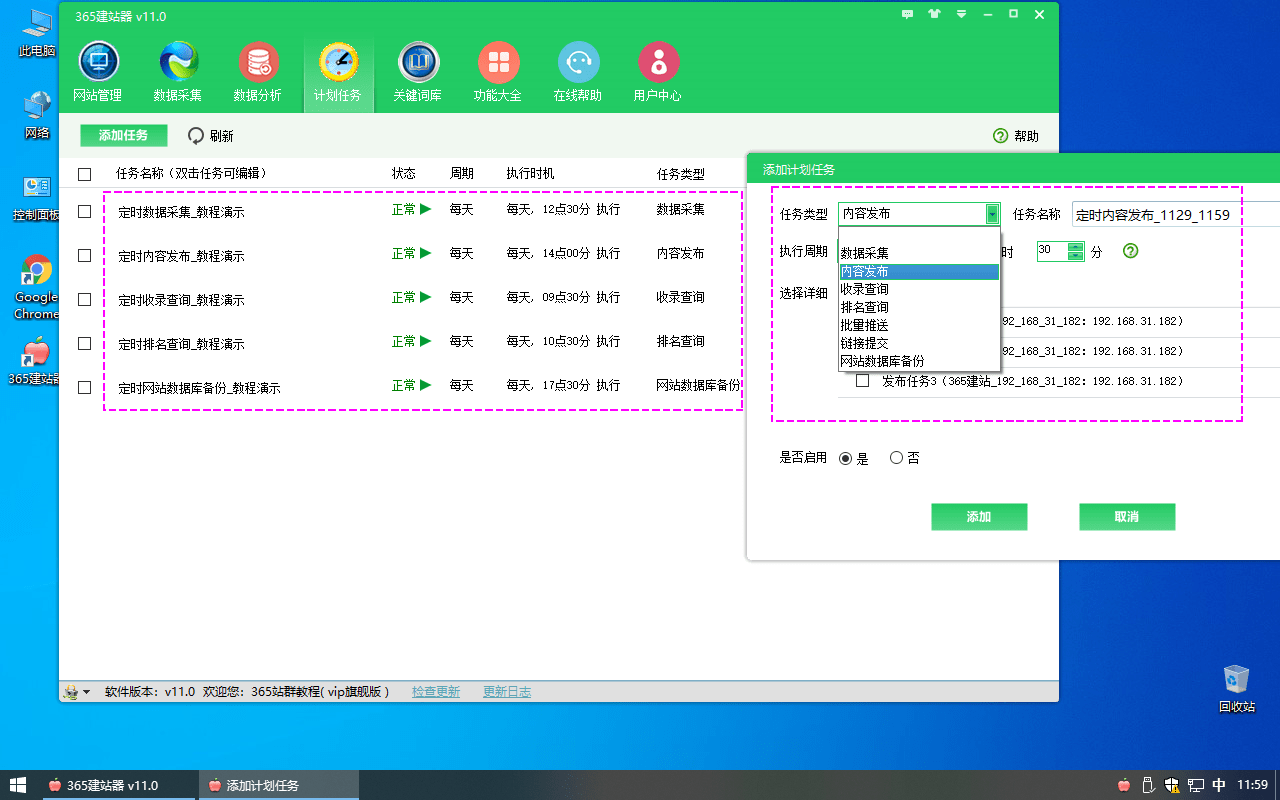Open 此电脑 desktop icon
The height and width of the screenshot is (800, 1280).
pos(37,32)
